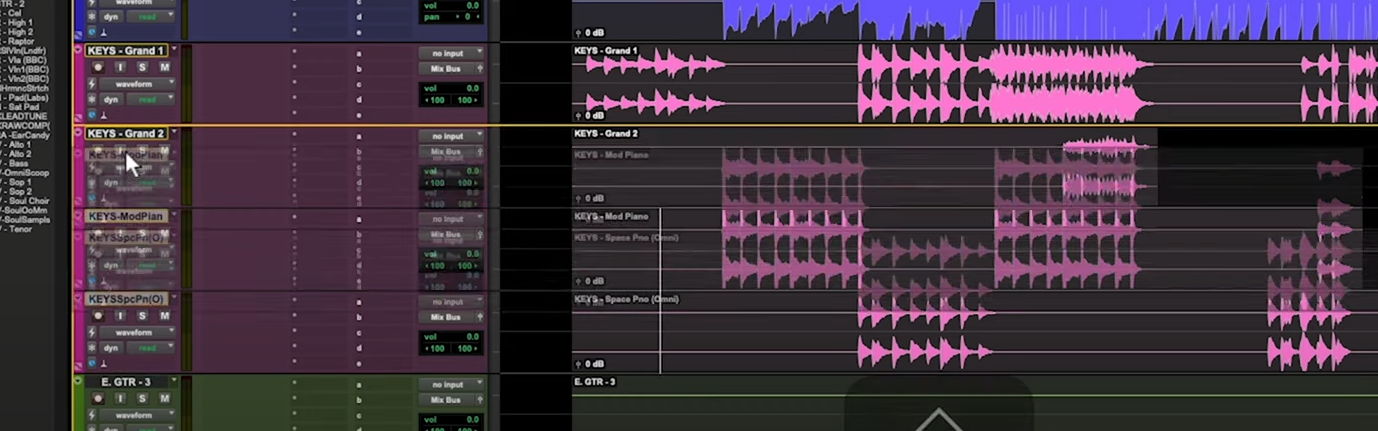Open elastic audio selector on E. GTR - 3
Viewport: 1378px width, 431px height.
coord(92,415)
